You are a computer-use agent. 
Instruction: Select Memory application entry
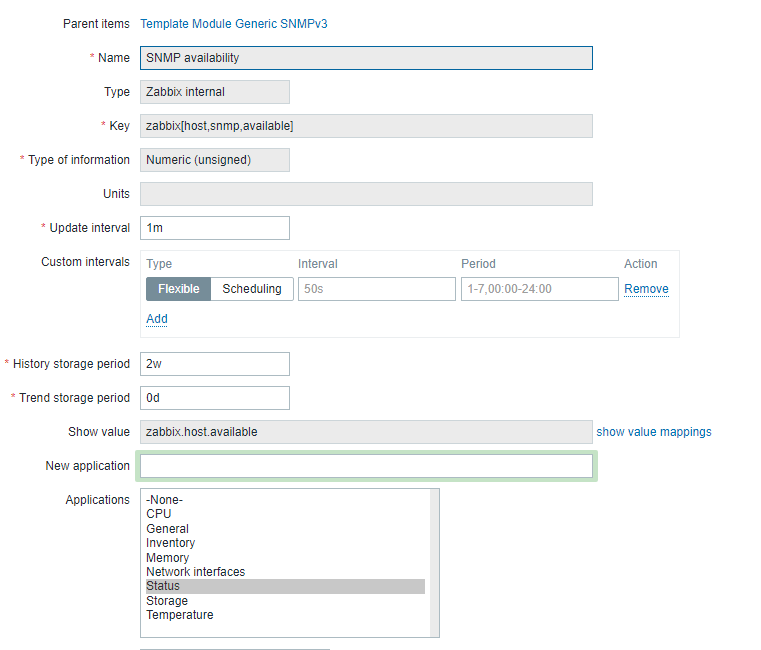tap(167, 558)
